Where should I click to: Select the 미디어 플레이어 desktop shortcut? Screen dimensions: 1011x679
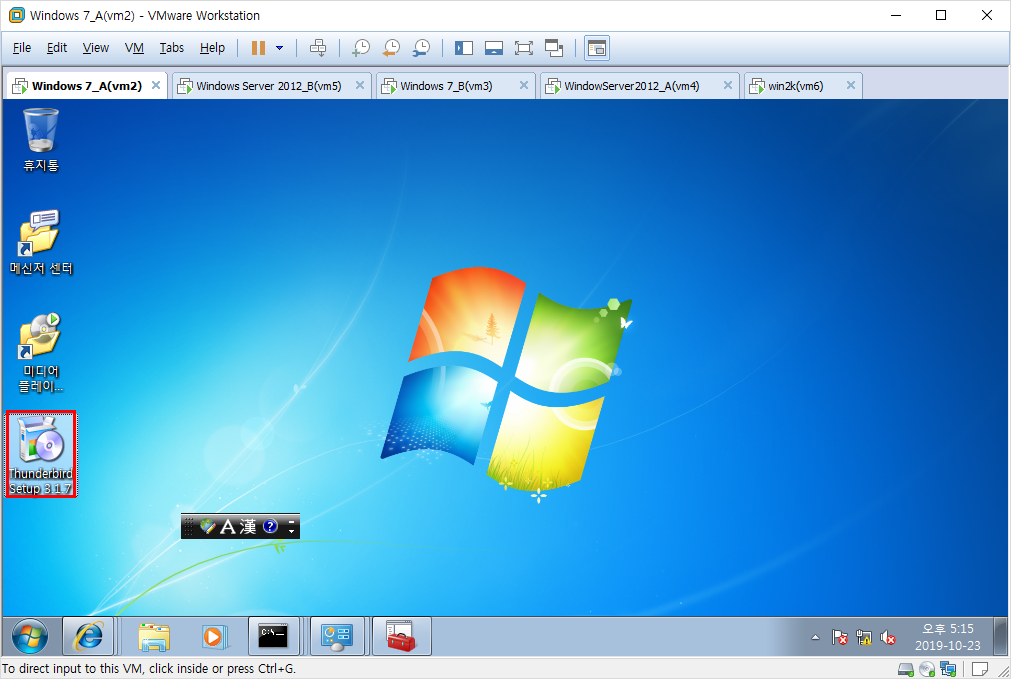click(x=41, y=353)
